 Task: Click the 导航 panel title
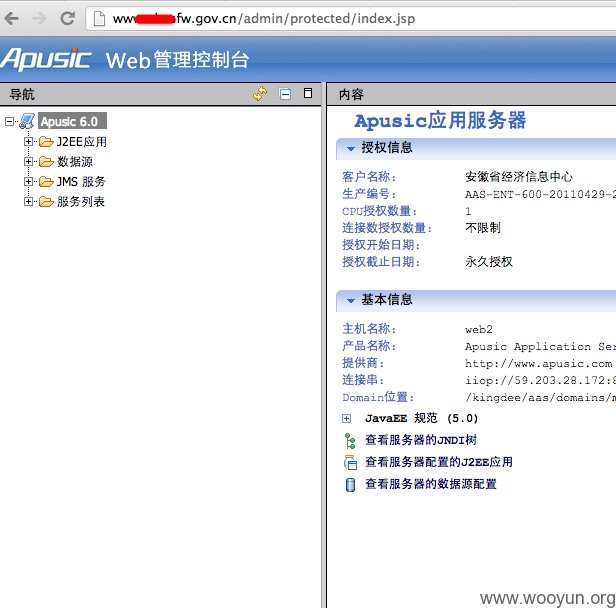tap(22, 94)
